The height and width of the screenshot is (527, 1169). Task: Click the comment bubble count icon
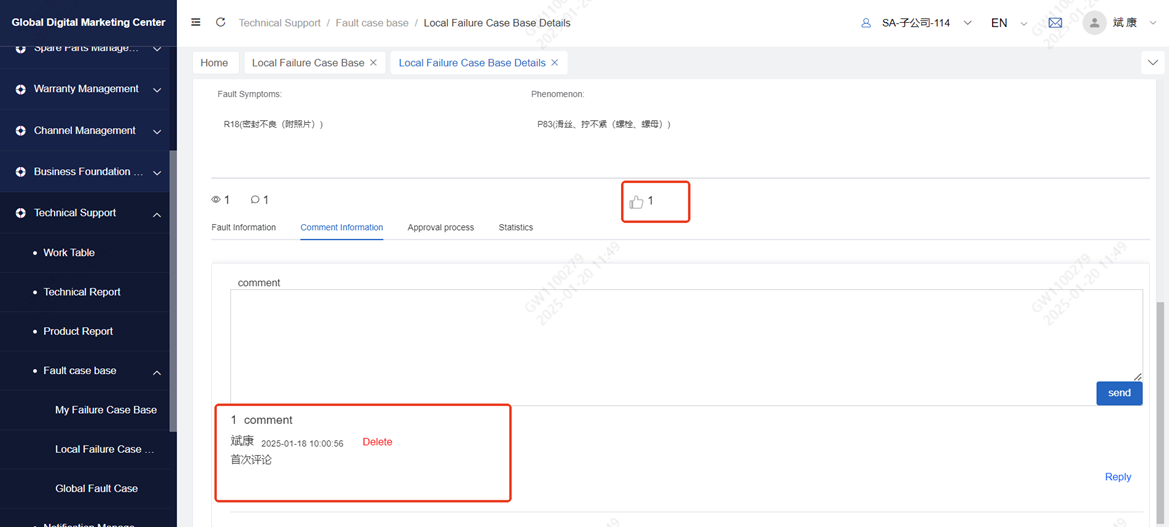(255, 200)
